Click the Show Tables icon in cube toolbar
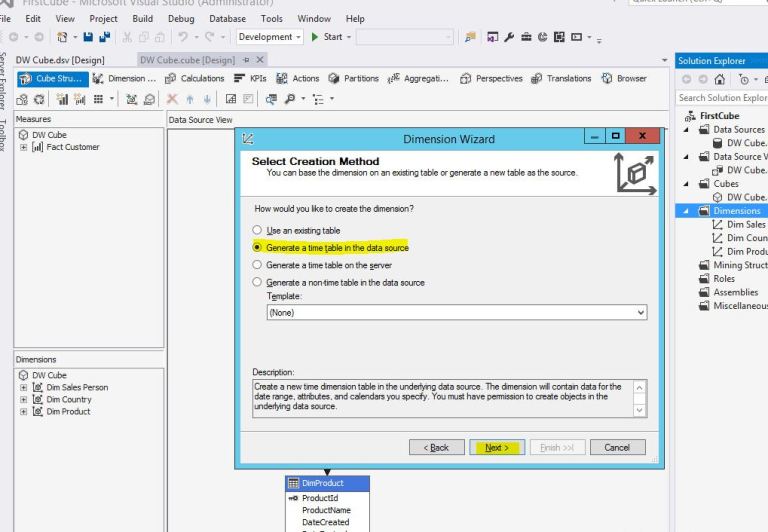The height and width of the screenshot is (532, 768). [231, 99]
